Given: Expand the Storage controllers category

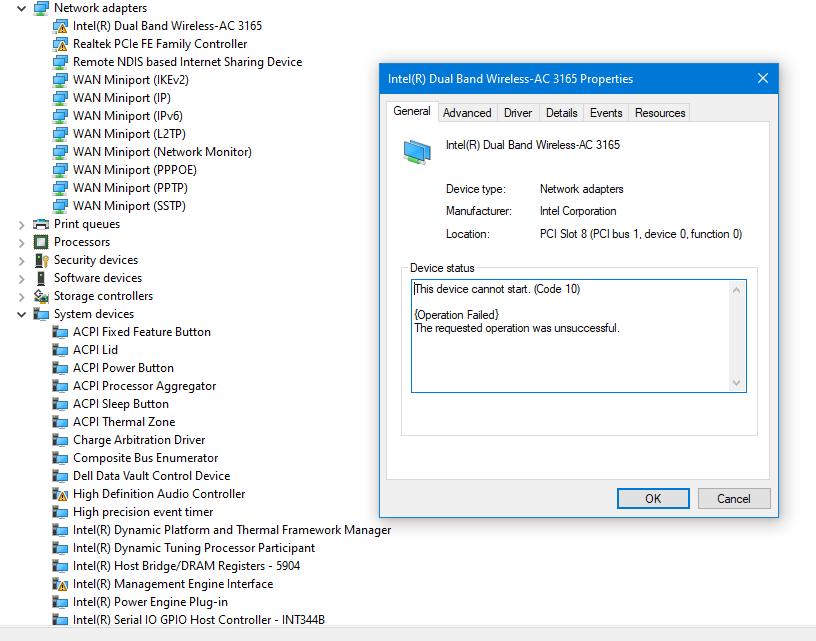Looking at the screenshot, I should [21, 297].
